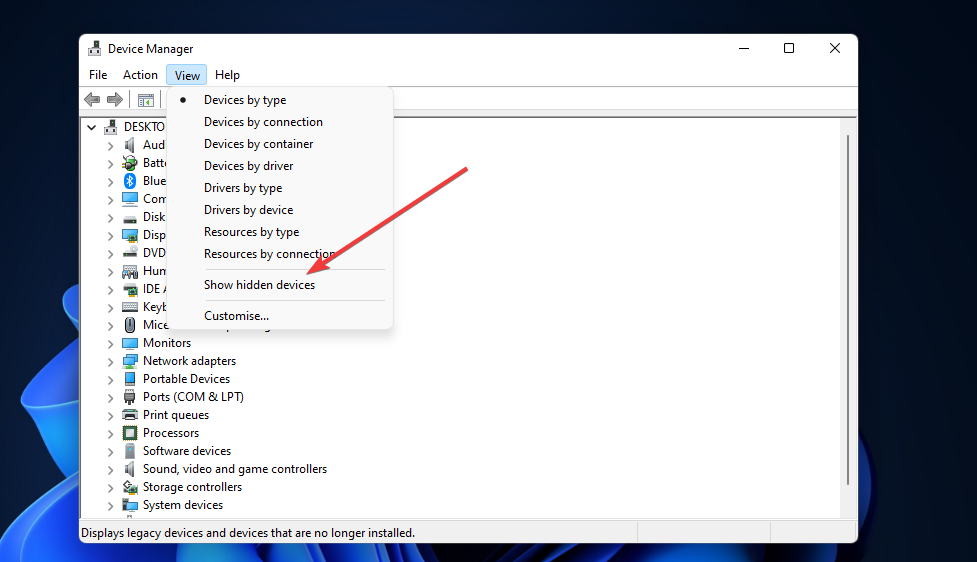This screenshot has height=562, width=977.
Task: Click the Computer category monitor icon
Action: [130, 199]
